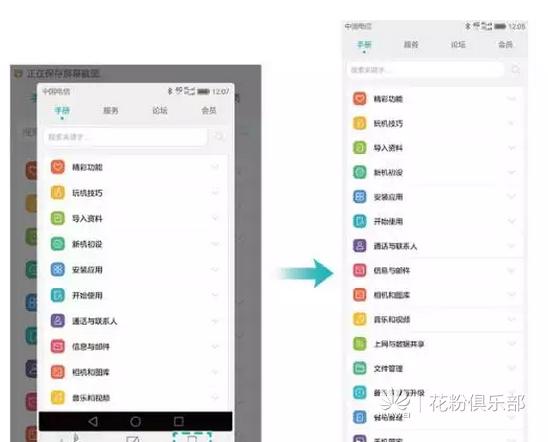This screenshot has width=548, height=442.
Task: Tap the 新机初设 icon in left screenshot
Action: 58,244
